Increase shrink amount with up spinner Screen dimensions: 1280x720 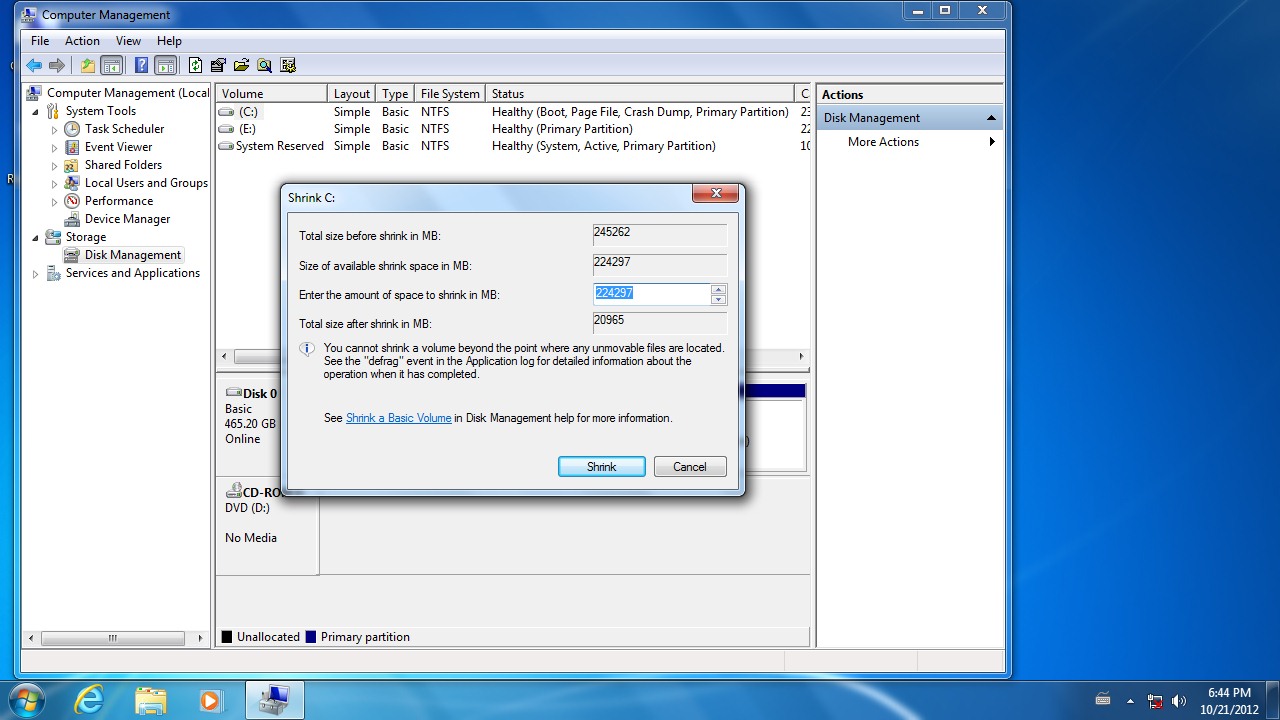[x=719, y=289]
